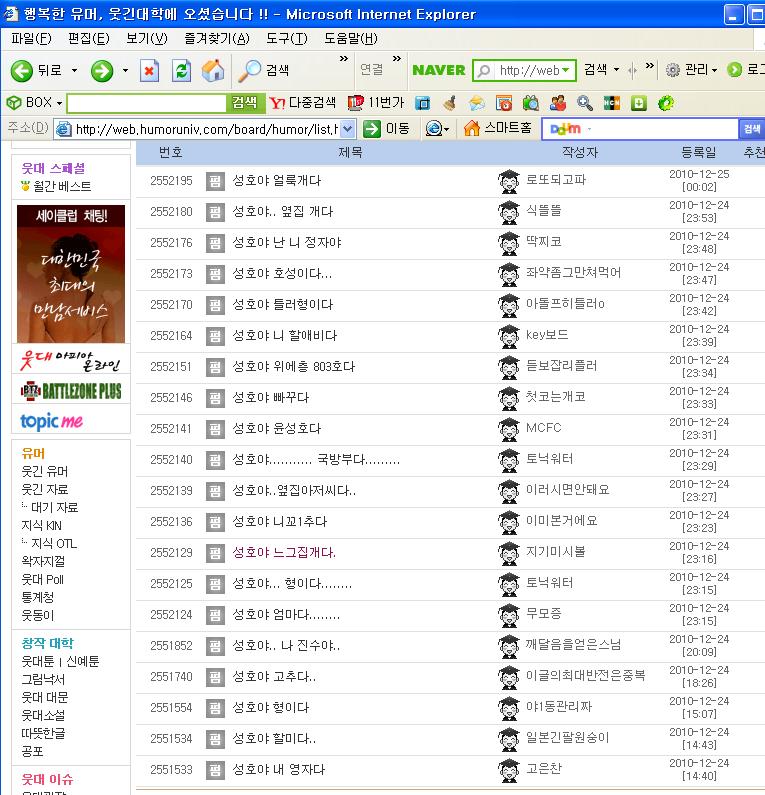This screenshot has height=795, width=765.
Task: Open the BOX toolbar dropdown arrow
Action: (x=59, y=103)
